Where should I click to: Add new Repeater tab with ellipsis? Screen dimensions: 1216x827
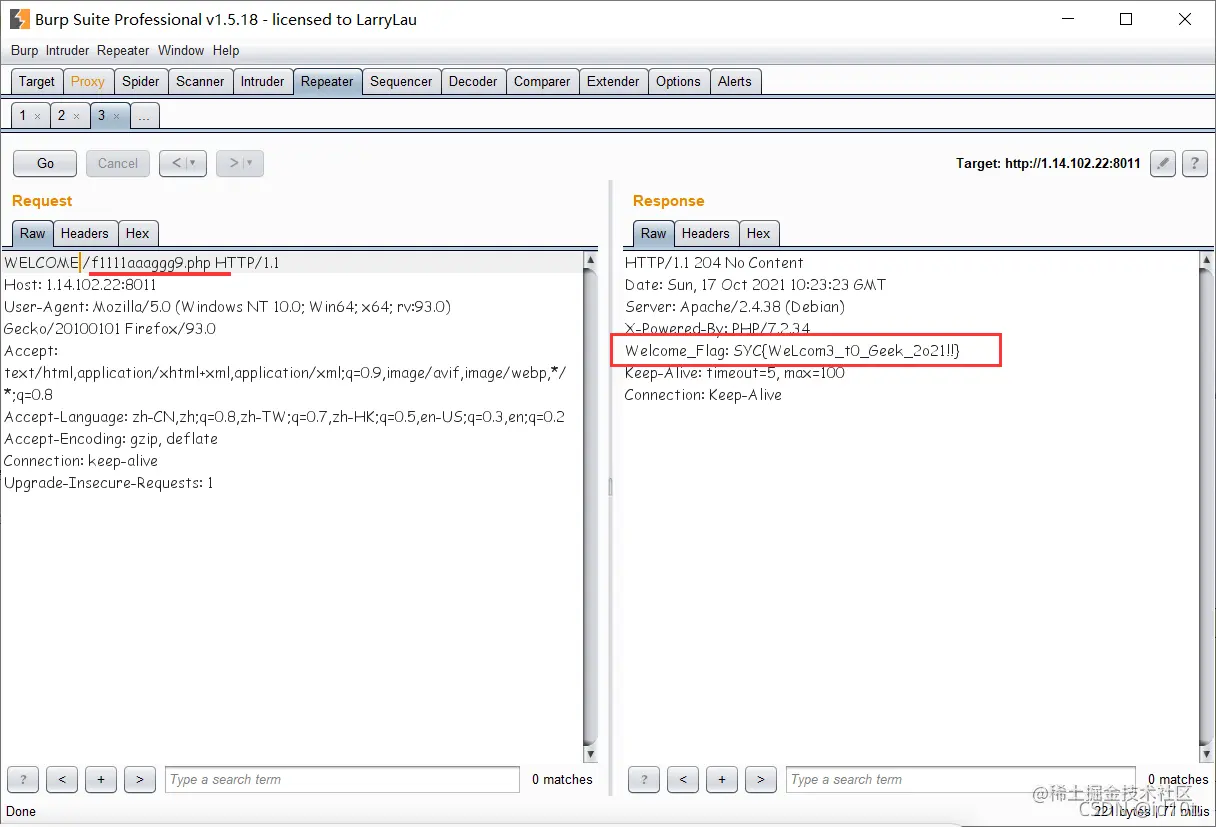click(144, 117)
